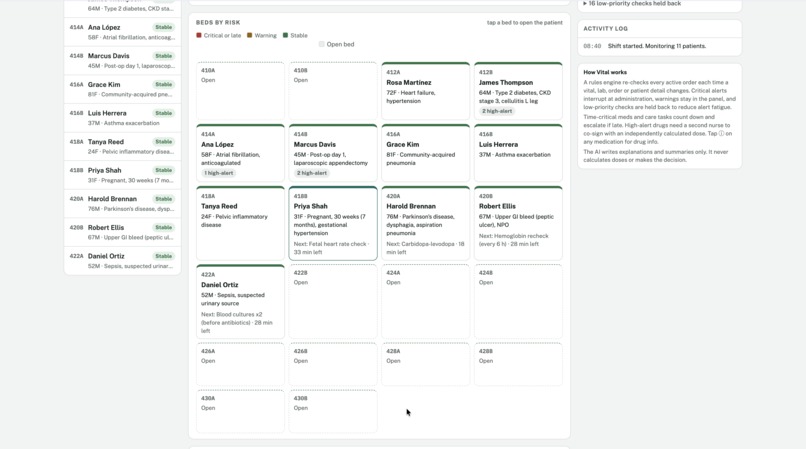Click the amber Warning legend swatch
Viewport: 806px width, 449px height.
[x=250, y=35]
